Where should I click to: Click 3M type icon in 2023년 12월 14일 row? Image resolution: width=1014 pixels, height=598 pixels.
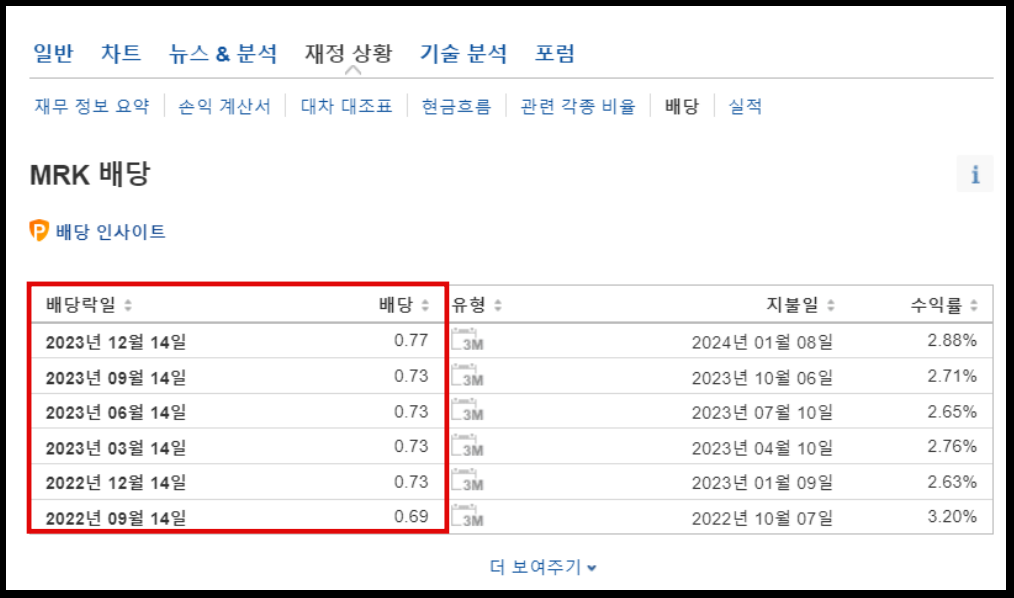click(468, 340)
